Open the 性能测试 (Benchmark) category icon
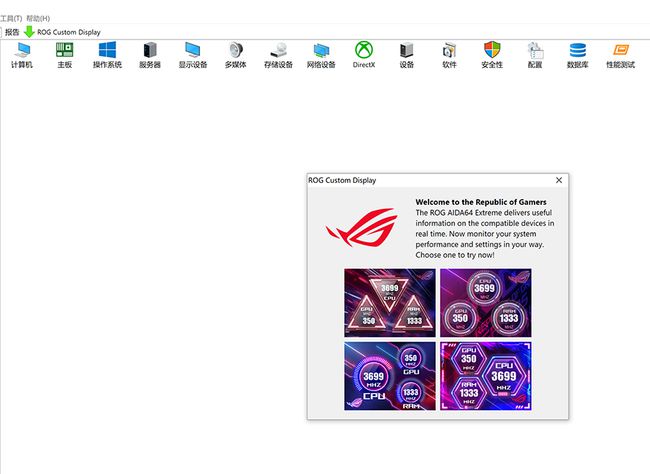This screenshot has width=650, height=474. 621,55
